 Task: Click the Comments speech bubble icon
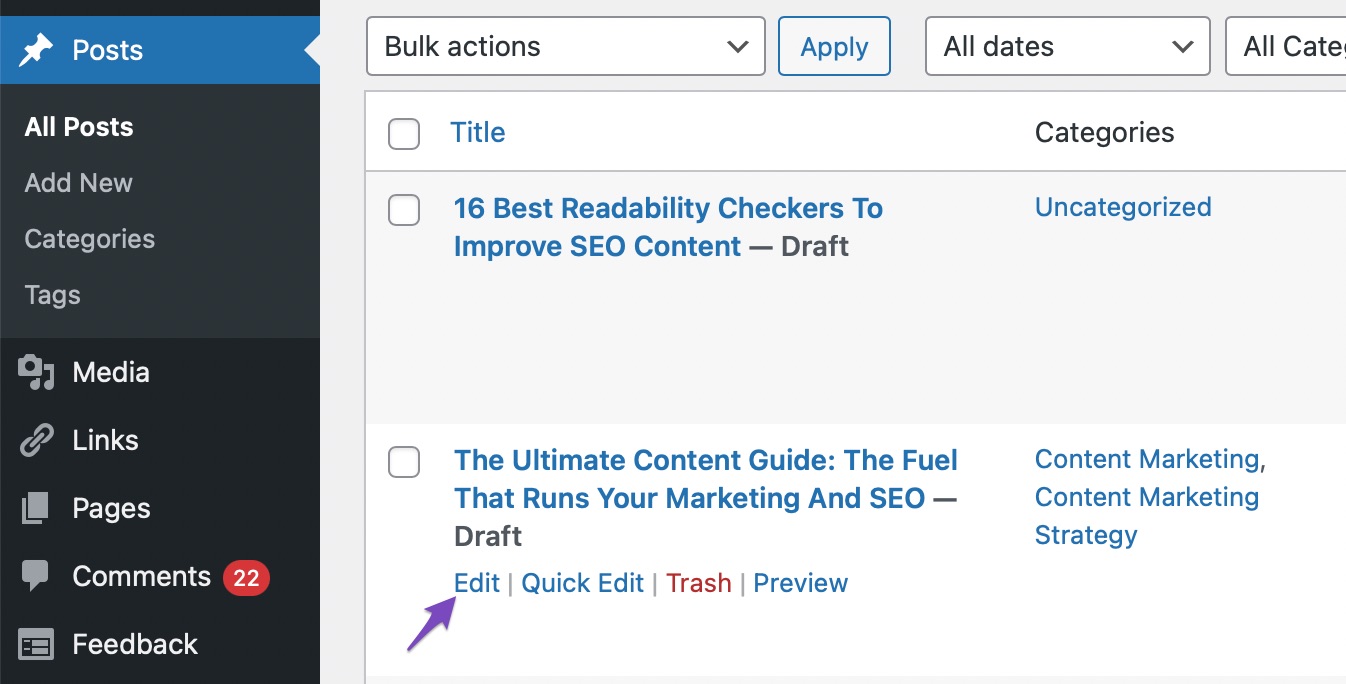(x=36, y=576)
